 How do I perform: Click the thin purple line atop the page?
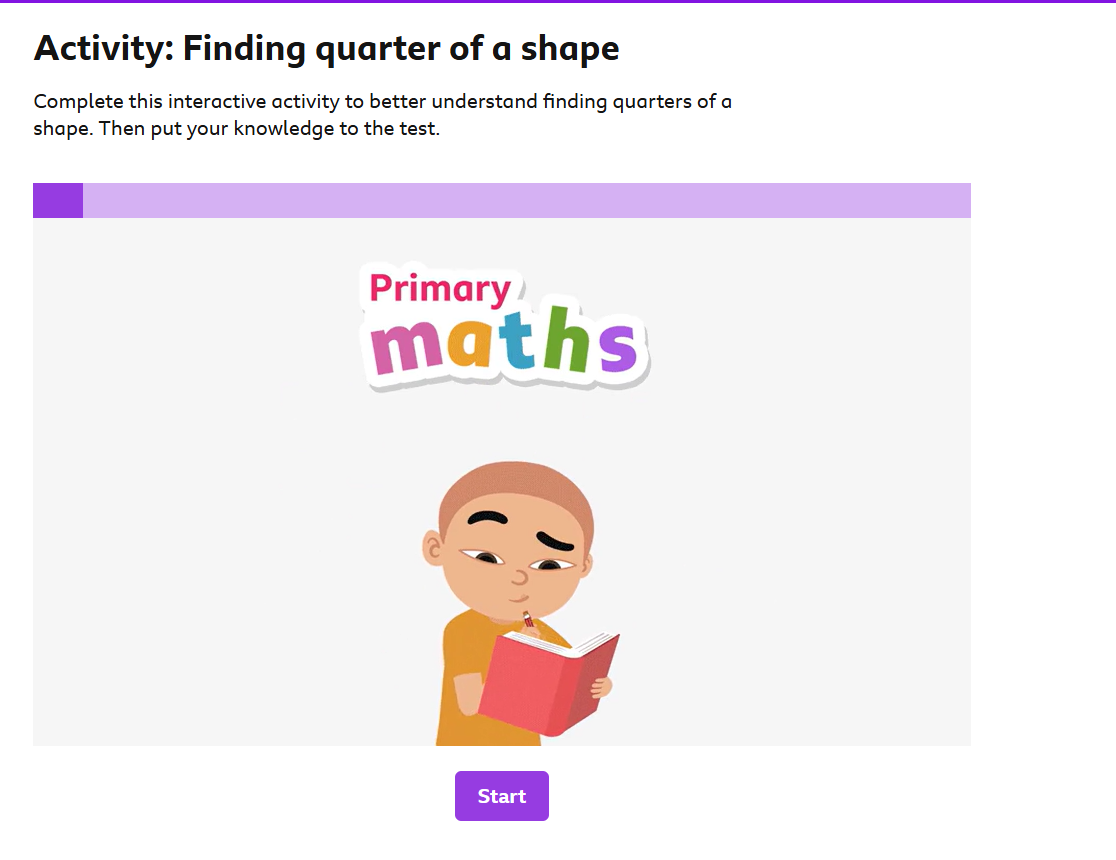click(558, 1)
